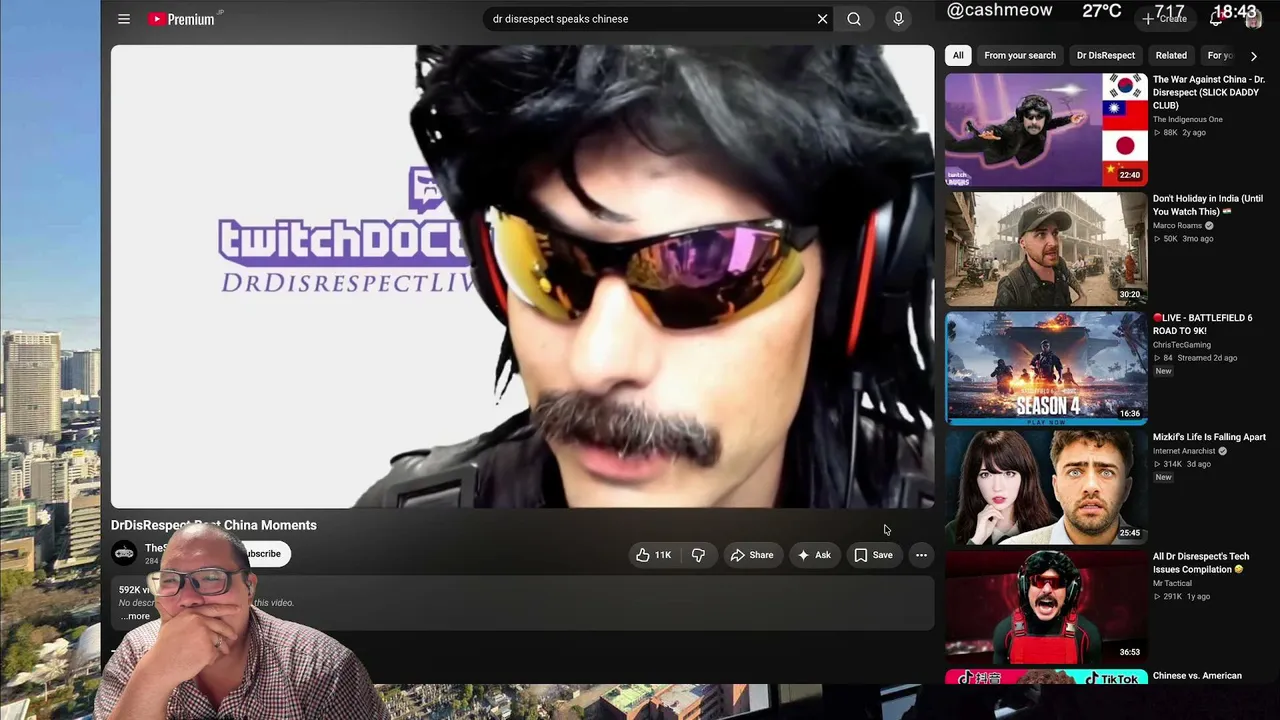This screenshot has height=720, width=1280.
Task: Click title 'Don't Holiday in India'
Action: tap(1208, 205)
